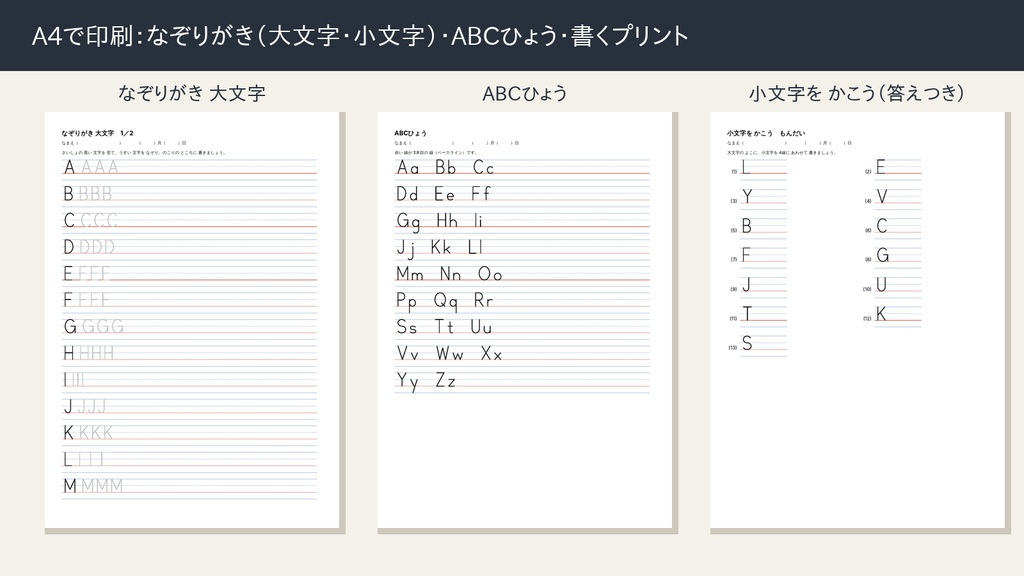Image resolution: width=1024 pixels, height=576 pixels.
Task: Click 'Bb' in the ABC chart
Action: 445,168
